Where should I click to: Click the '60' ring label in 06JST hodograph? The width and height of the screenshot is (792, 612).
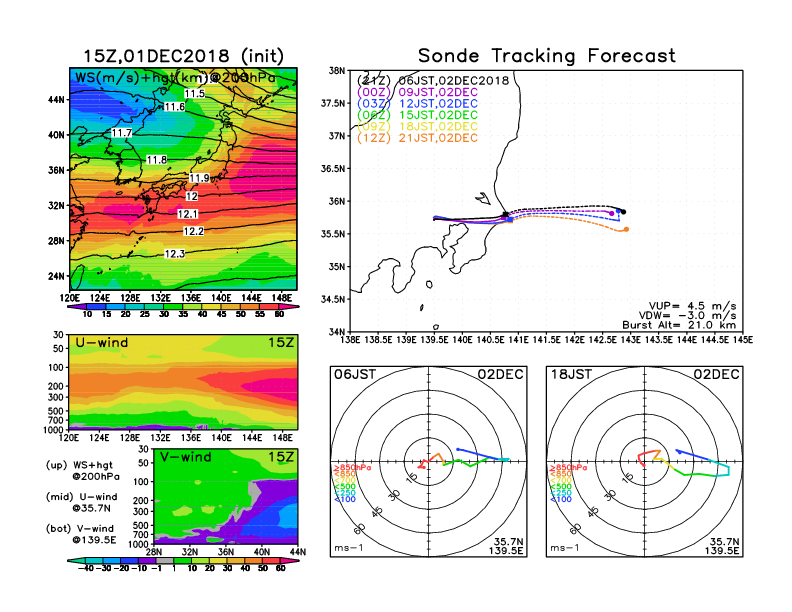(x=359, y=528)
